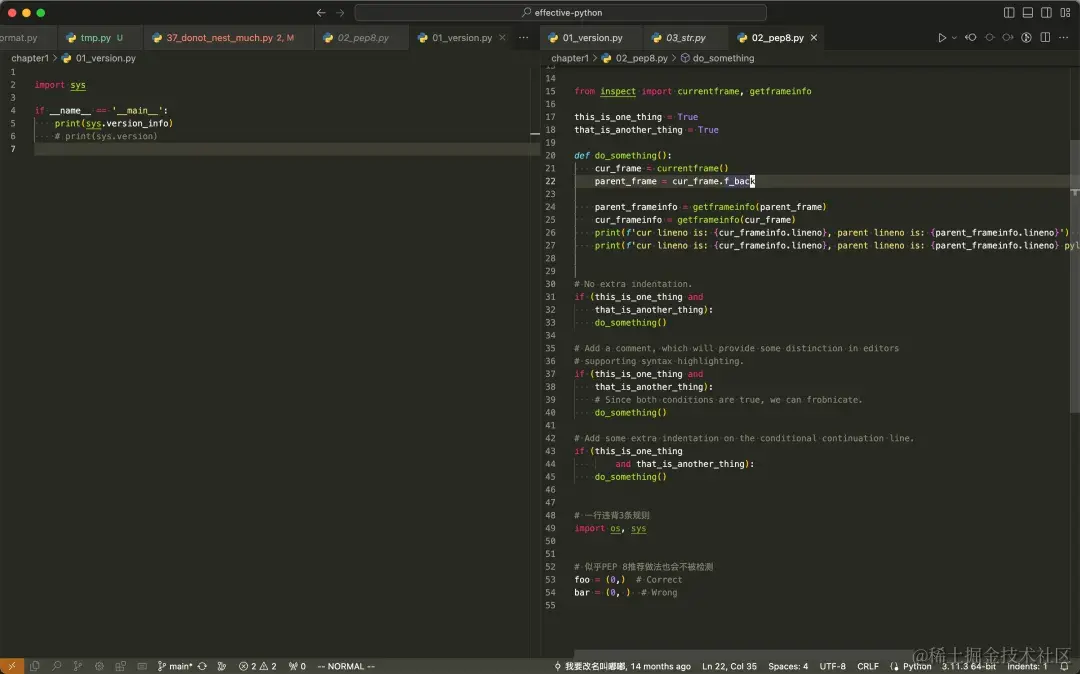This screenshot has width=1080, height=674.
Task: Open Git graph icon in status bar
Action: (222, 666)
